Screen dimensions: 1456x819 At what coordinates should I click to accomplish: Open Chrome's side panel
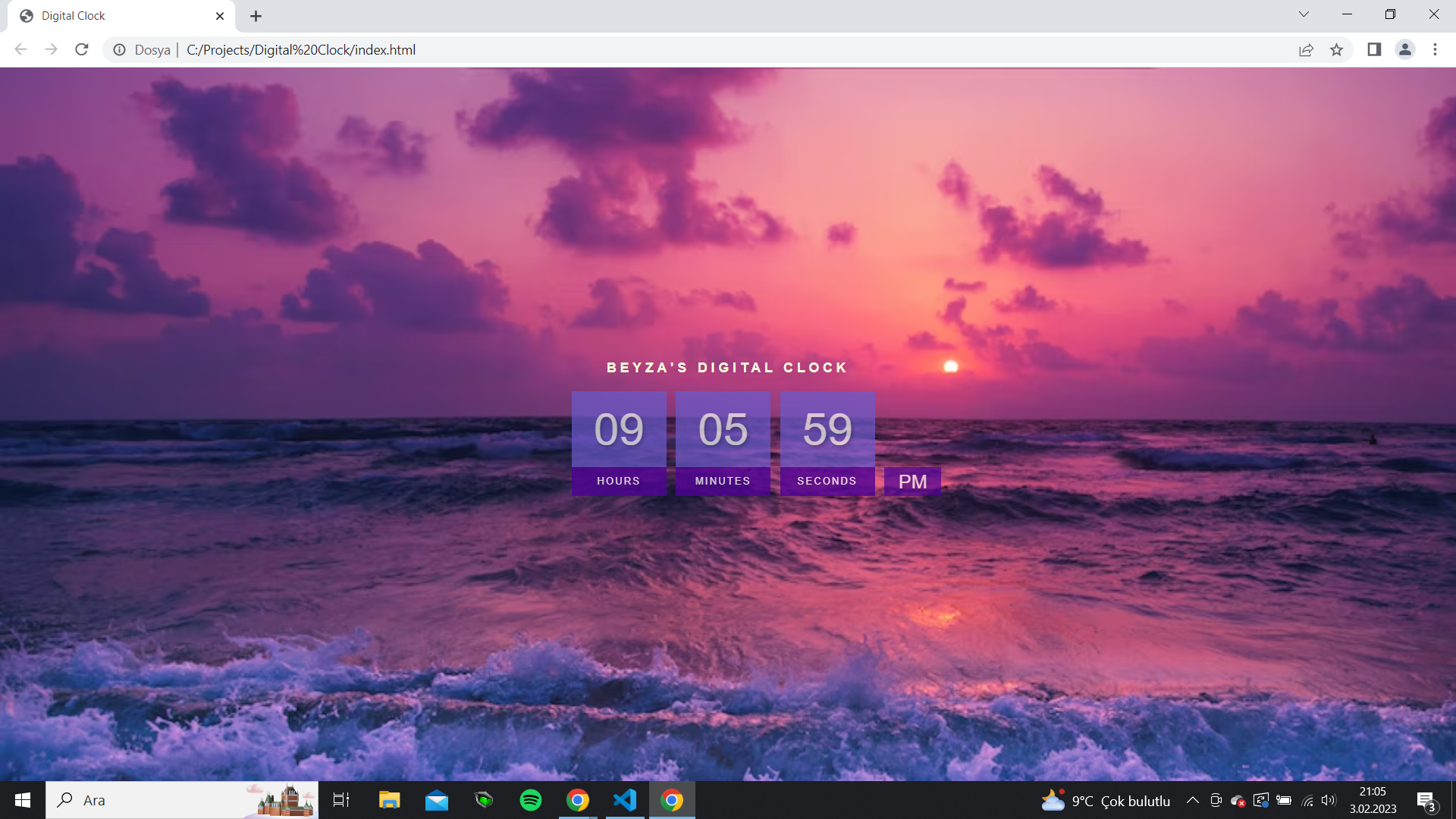click(x=1374, y=50)
